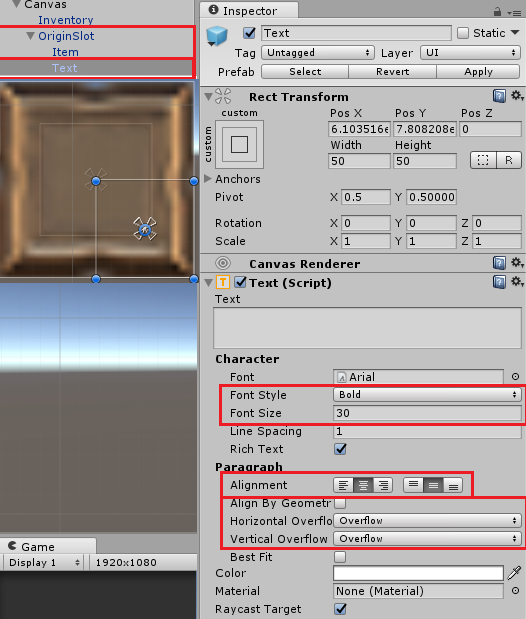Click the Pos X field
This screenshot has height=619, width=526.
pyautogui.click(x=359, y=129)
